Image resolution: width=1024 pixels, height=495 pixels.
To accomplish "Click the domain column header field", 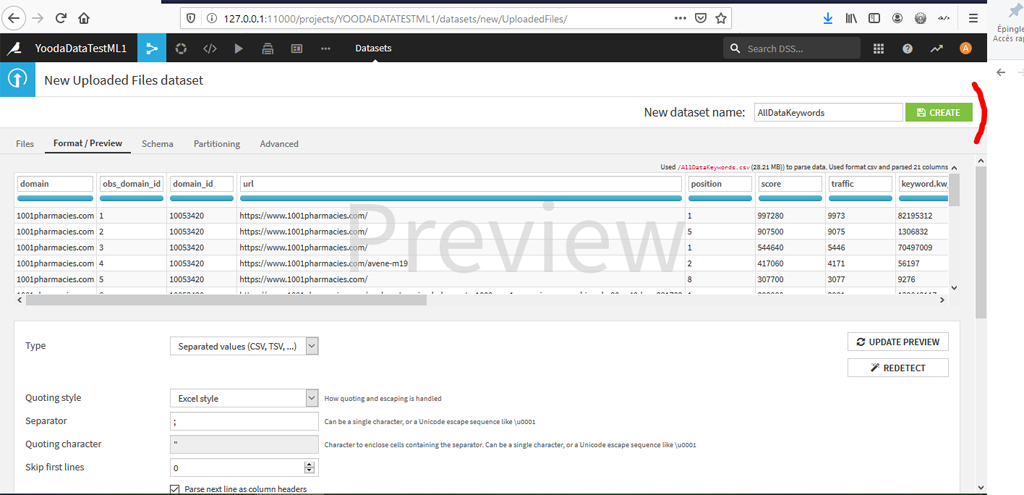I will (55, 184).
